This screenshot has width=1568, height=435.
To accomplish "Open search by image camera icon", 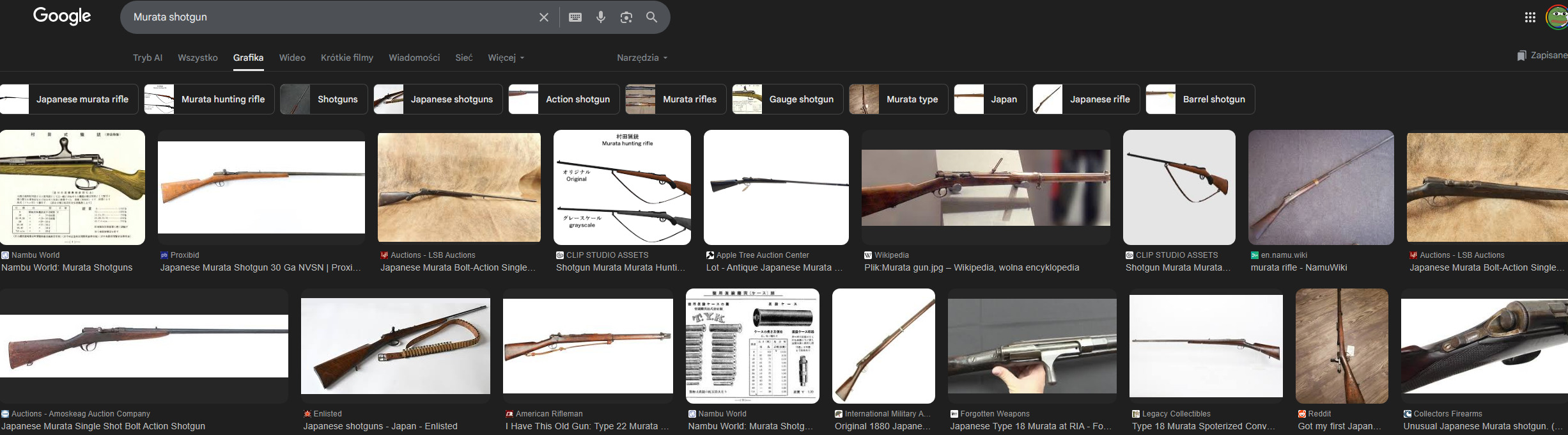I will pyautogui.click(x=626, y=17).
